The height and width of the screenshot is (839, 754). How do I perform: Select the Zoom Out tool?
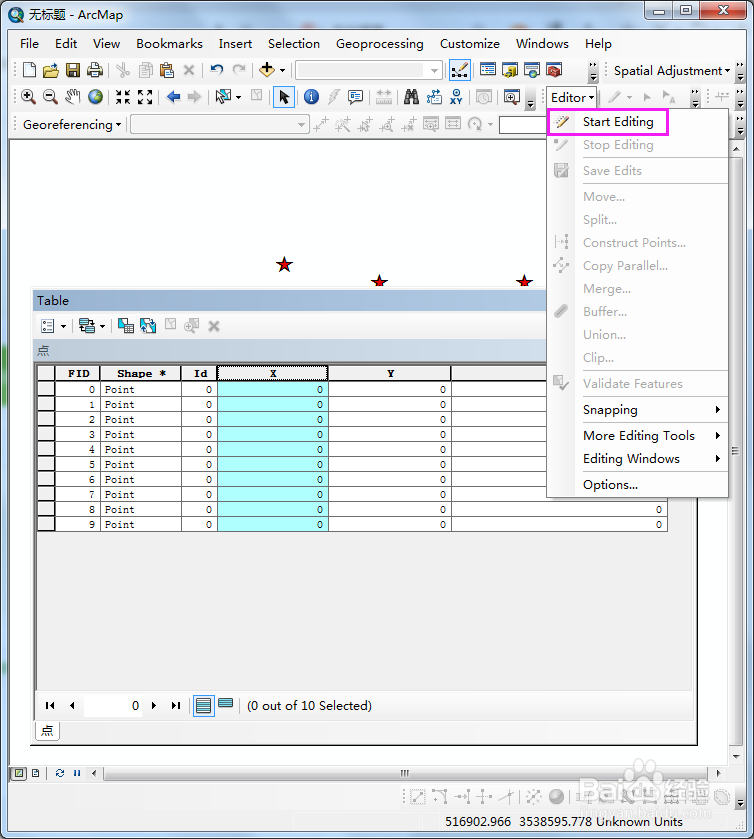coord(50,97)
